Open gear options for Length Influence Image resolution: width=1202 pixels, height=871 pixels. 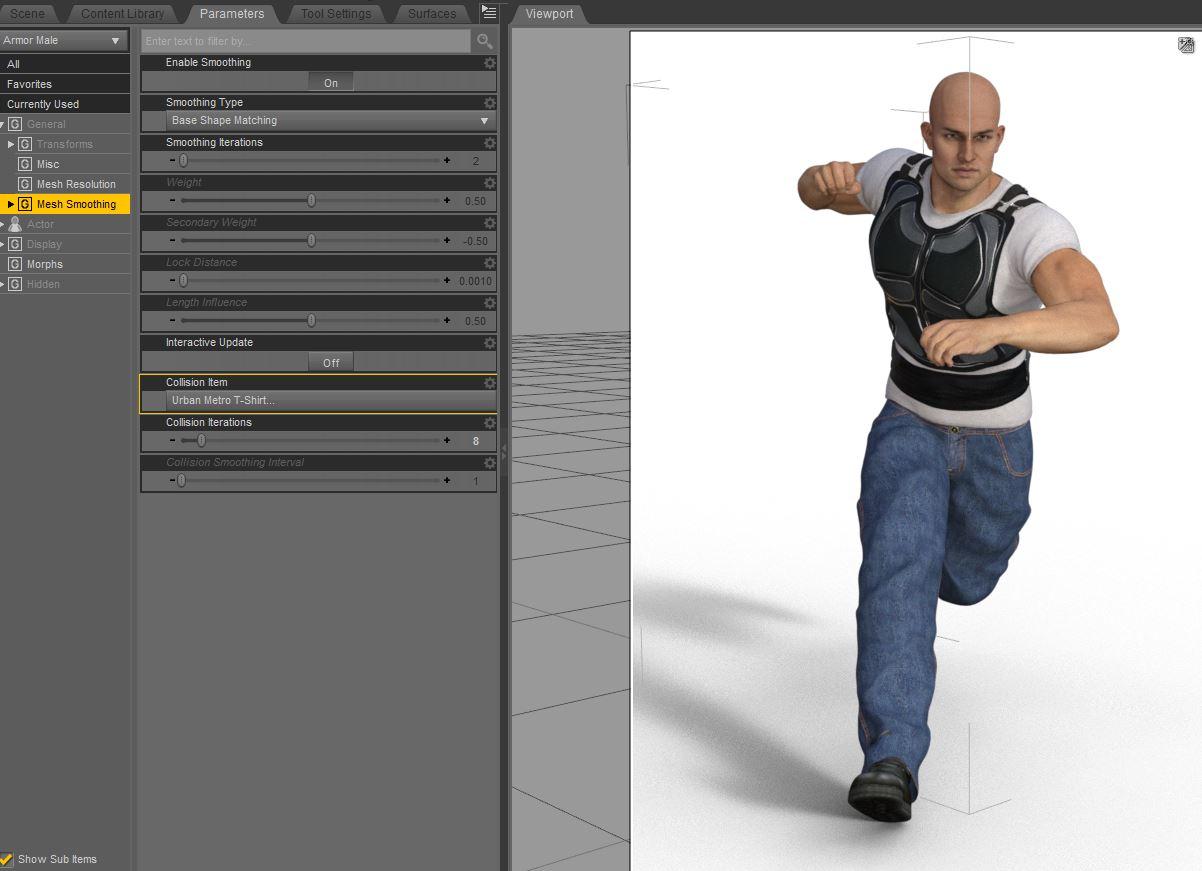(x=490, y=303)
